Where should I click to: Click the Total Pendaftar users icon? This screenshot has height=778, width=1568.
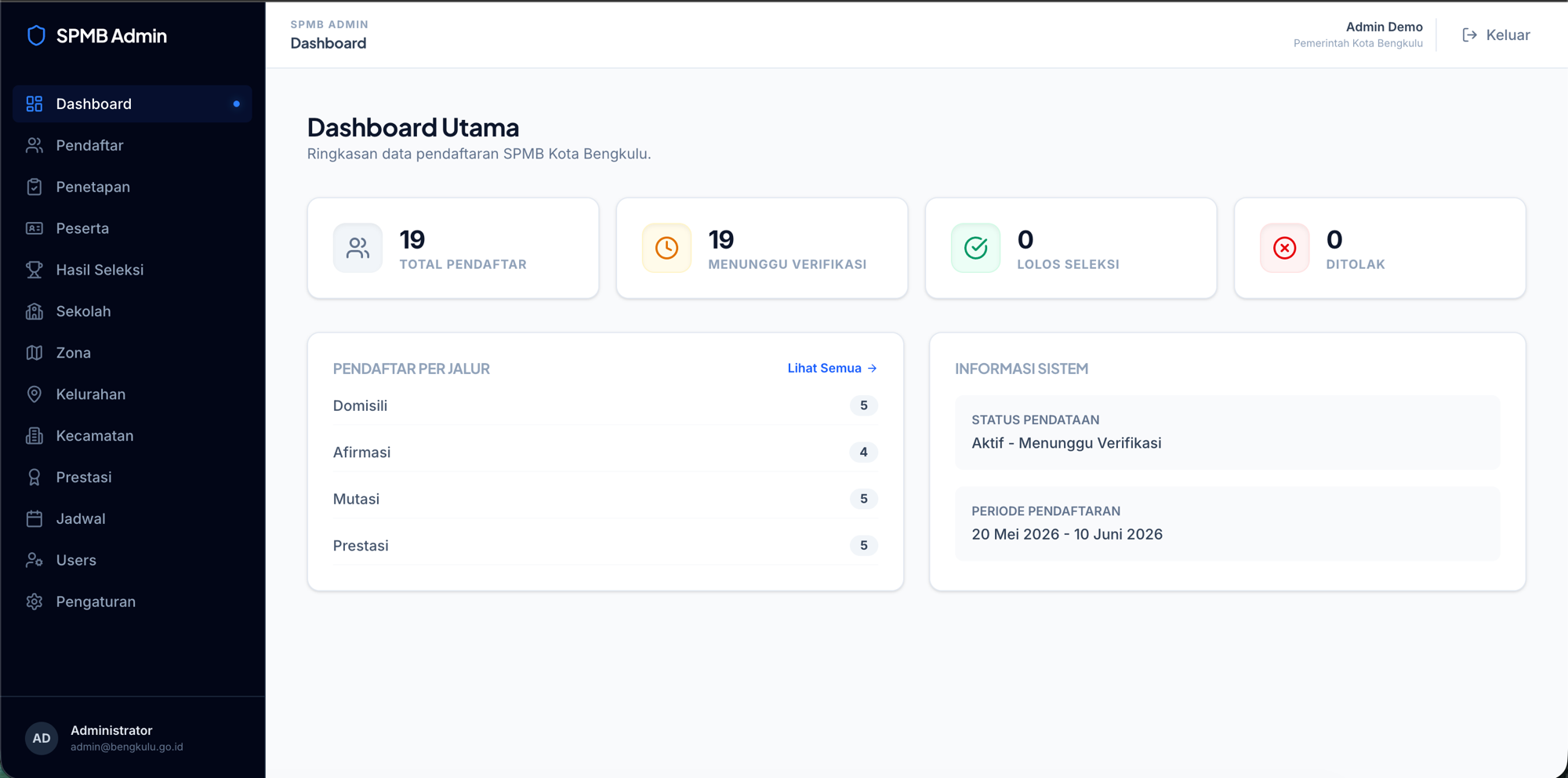coord(358,248)
